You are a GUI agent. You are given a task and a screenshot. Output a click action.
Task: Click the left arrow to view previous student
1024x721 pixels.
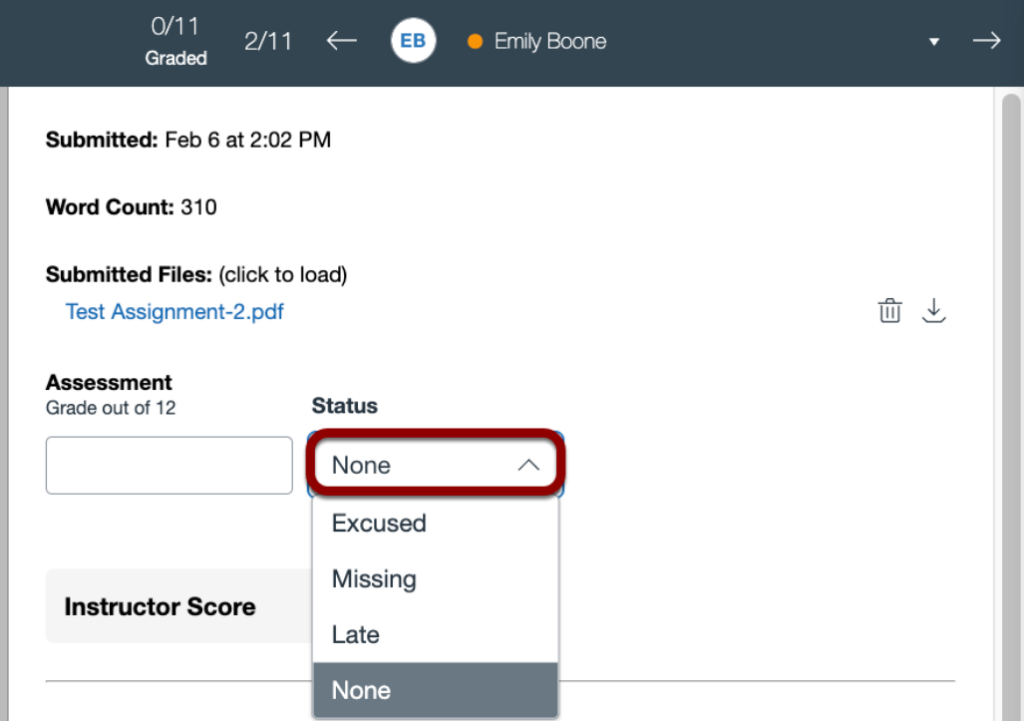(x=341, y=40)
